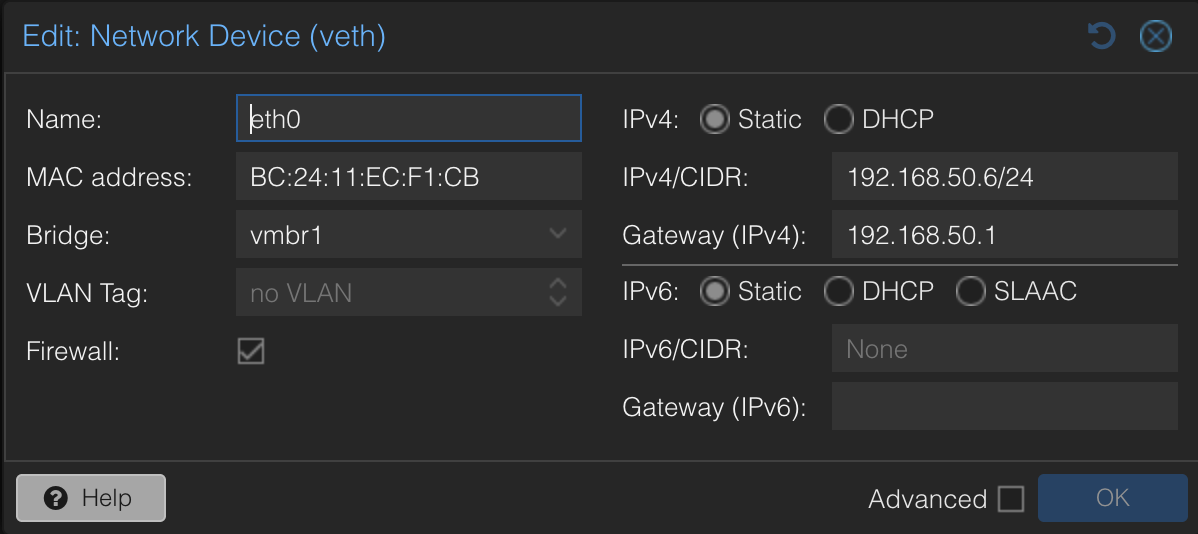This screenshot has width=1198, height=534.
Task: Toggle the Firewall checkbox
Action: 251,351
